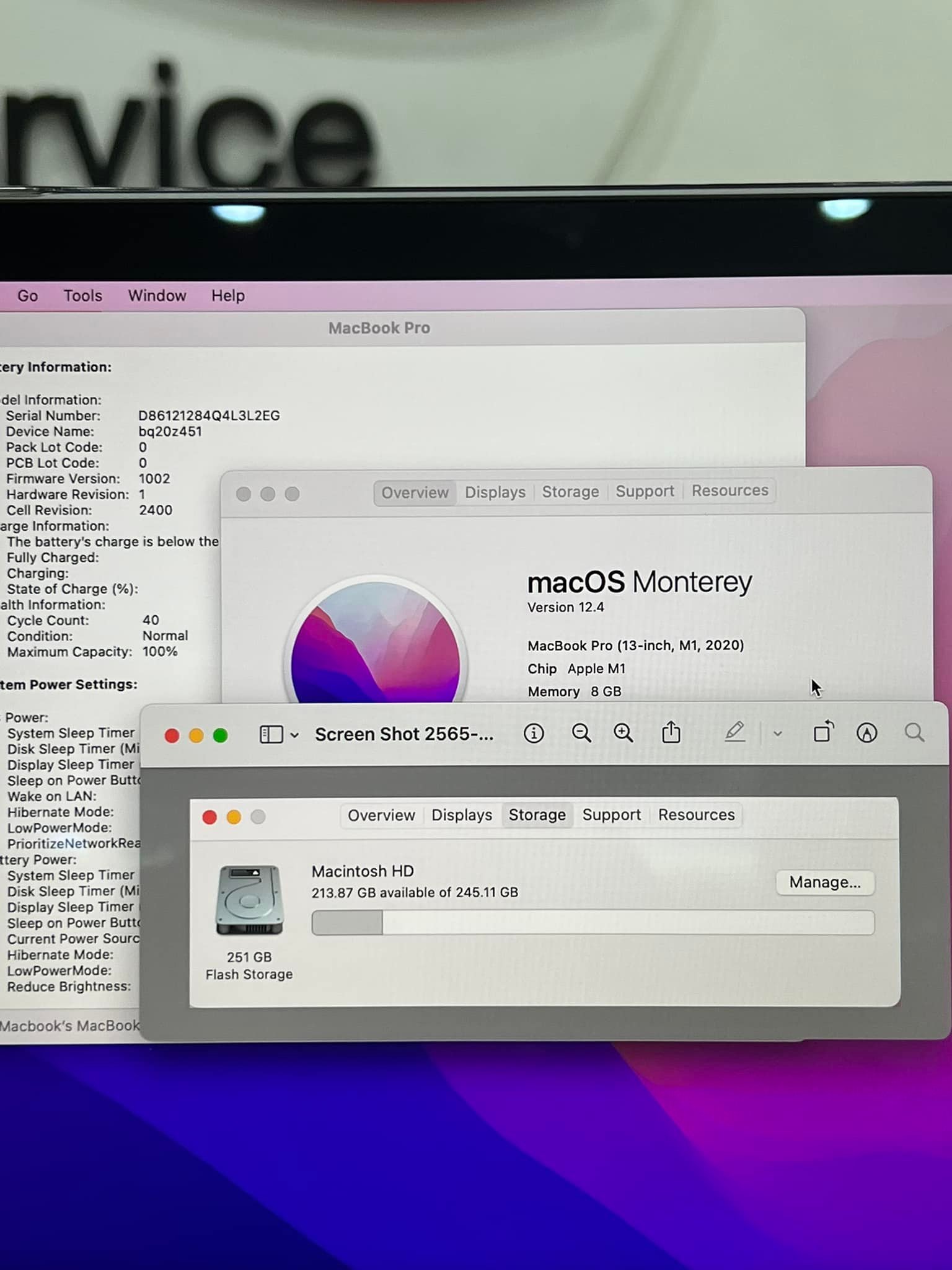Open the Preview sidebar view menu icon
Image resolution: width=952 pixels, height=1270 pixels.
271,735
